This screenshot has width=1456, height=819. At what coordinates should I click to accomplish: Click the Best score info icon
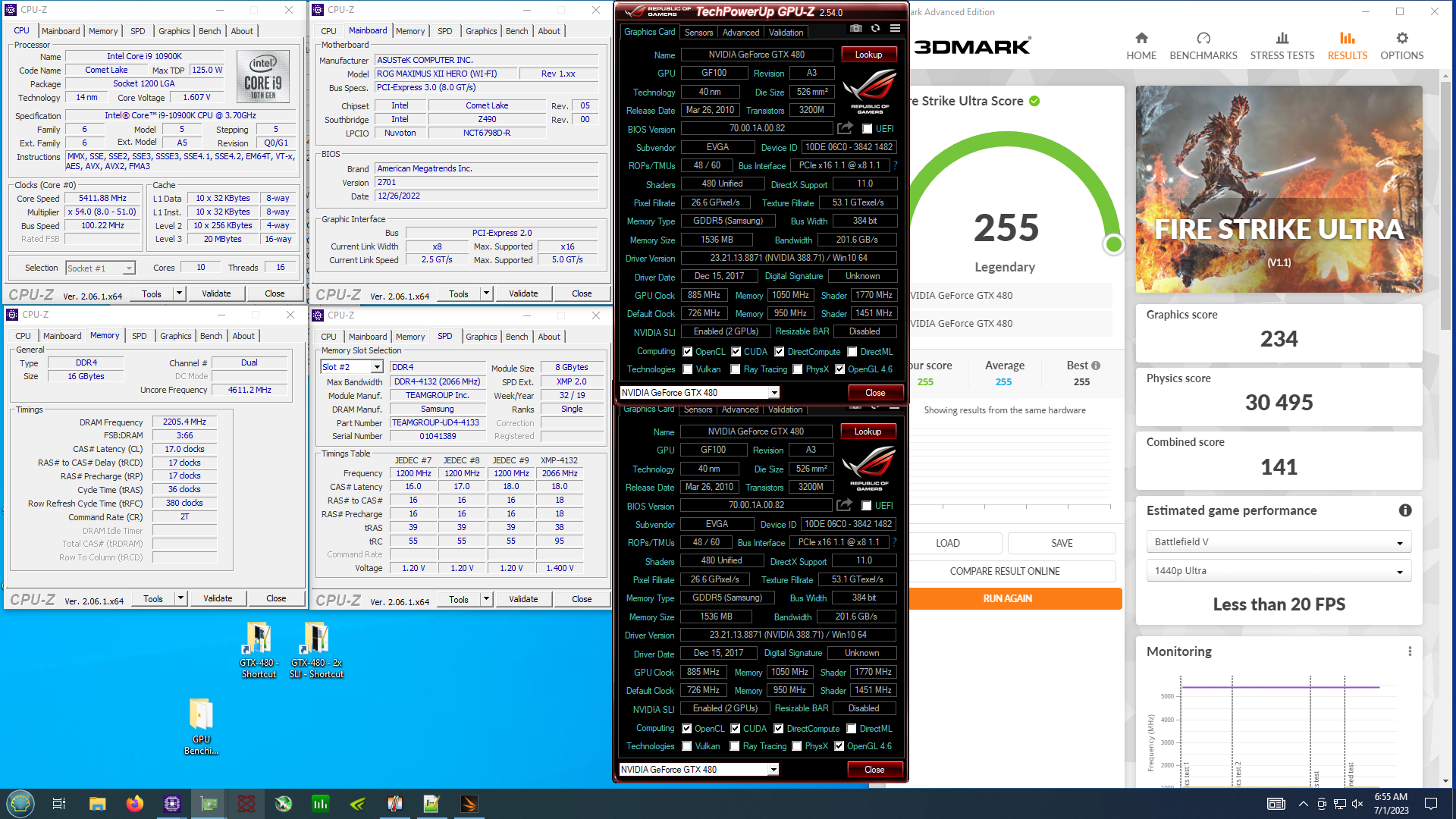pos(1096,366)
